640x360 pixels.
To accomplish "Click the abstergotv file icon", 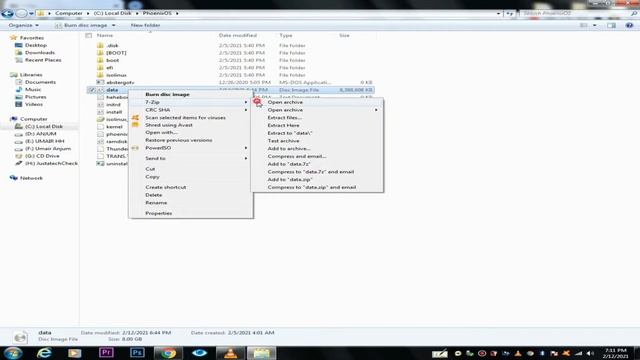I will [100, 82].
